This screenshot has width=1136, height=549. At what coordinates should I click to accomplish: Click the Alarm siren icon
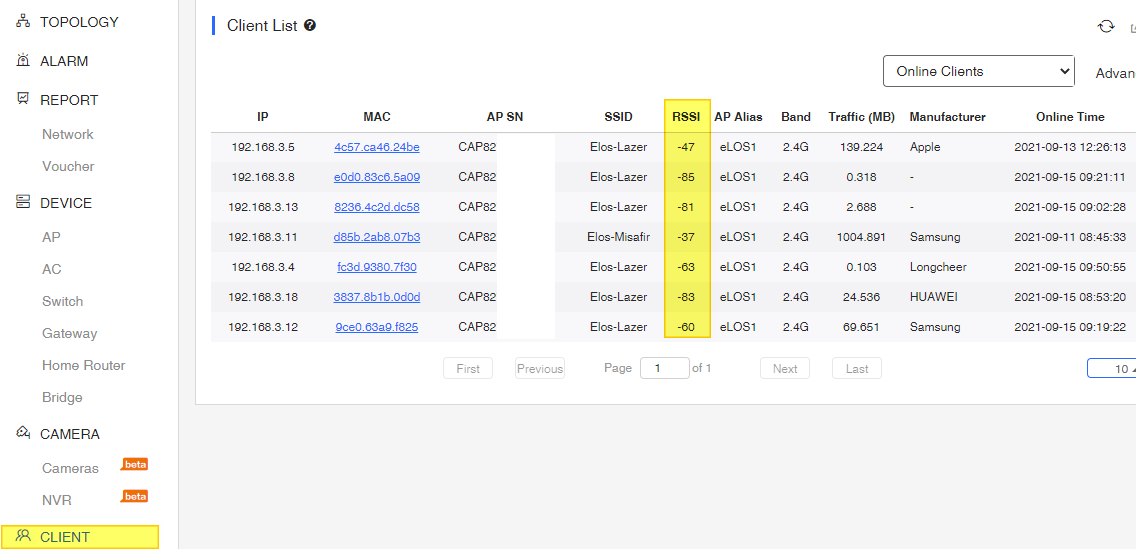point(22,61)
